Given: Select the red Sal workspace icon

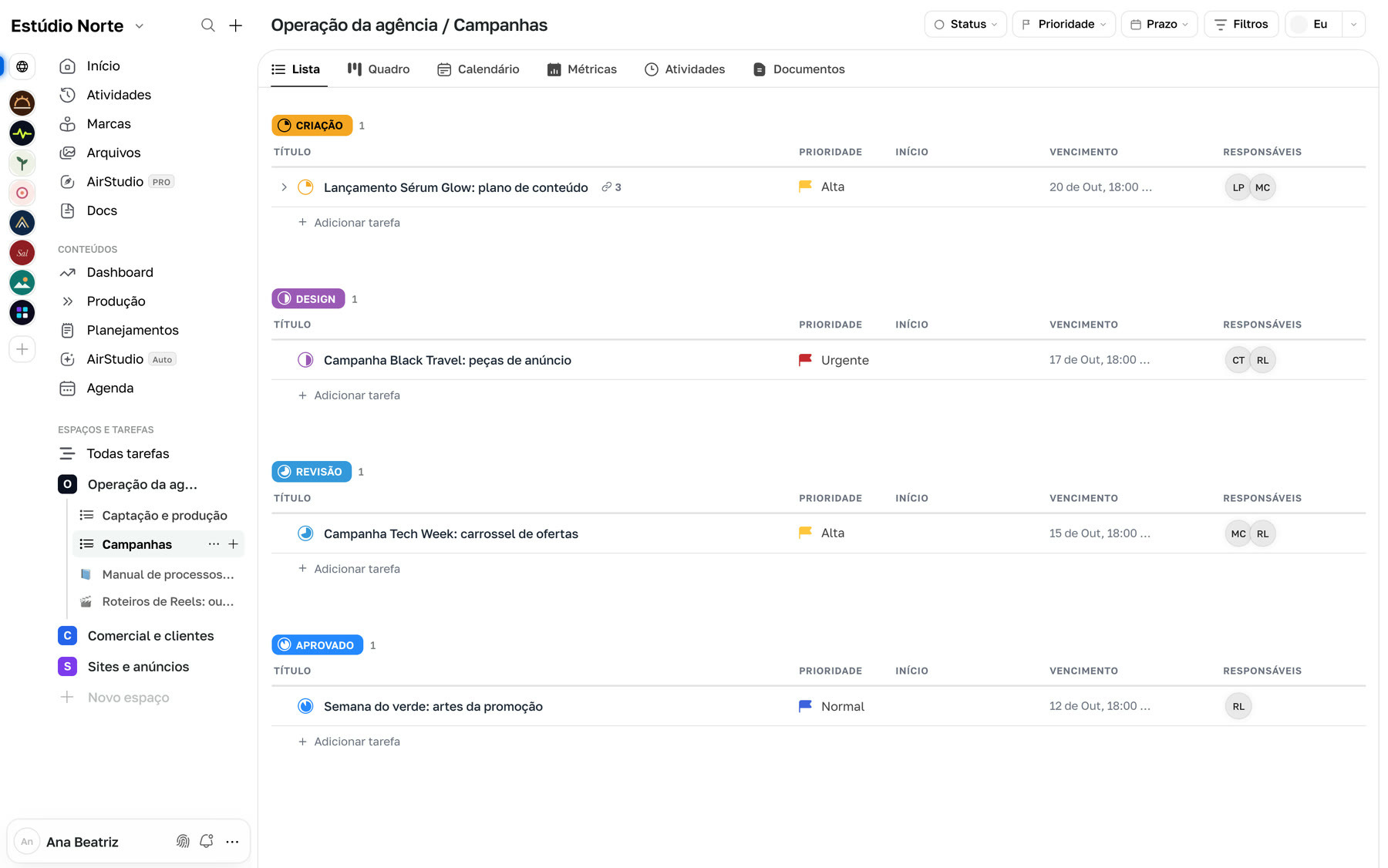Looking at the screenshot, I should 22,253.
